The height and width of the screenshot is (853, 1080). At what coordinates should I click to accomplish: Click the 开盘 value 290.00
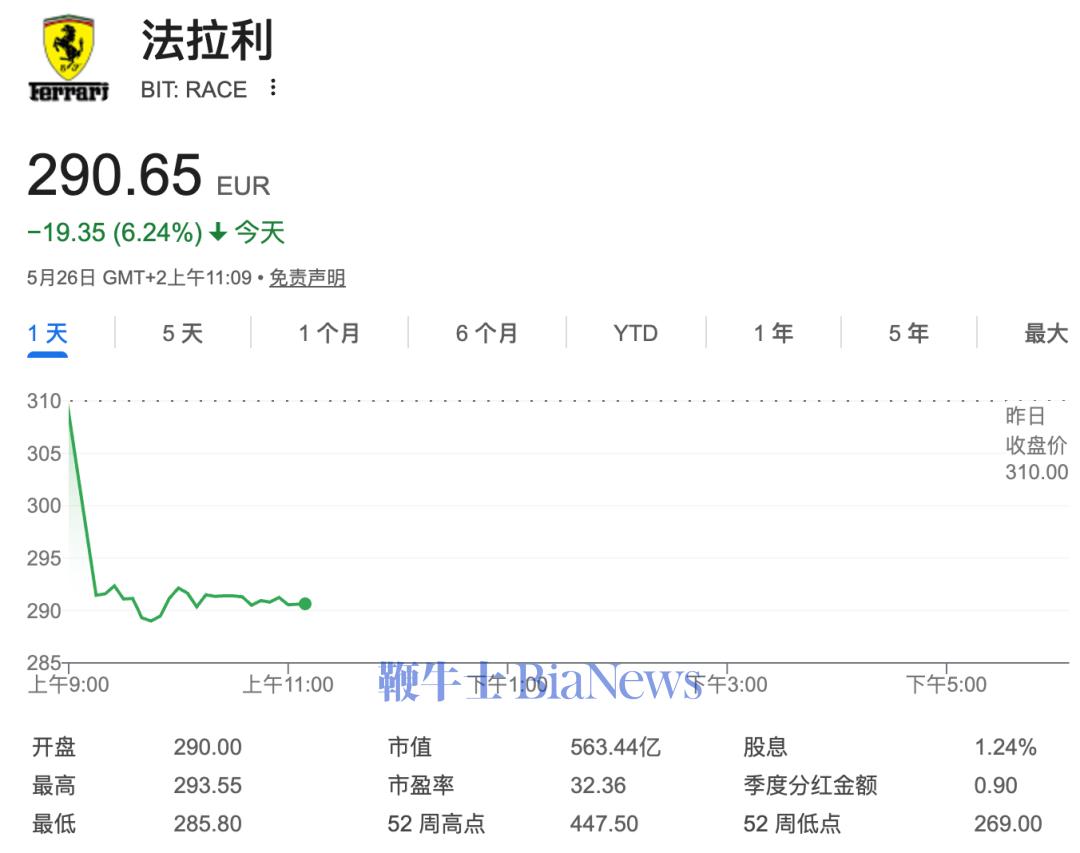(207, 747)
